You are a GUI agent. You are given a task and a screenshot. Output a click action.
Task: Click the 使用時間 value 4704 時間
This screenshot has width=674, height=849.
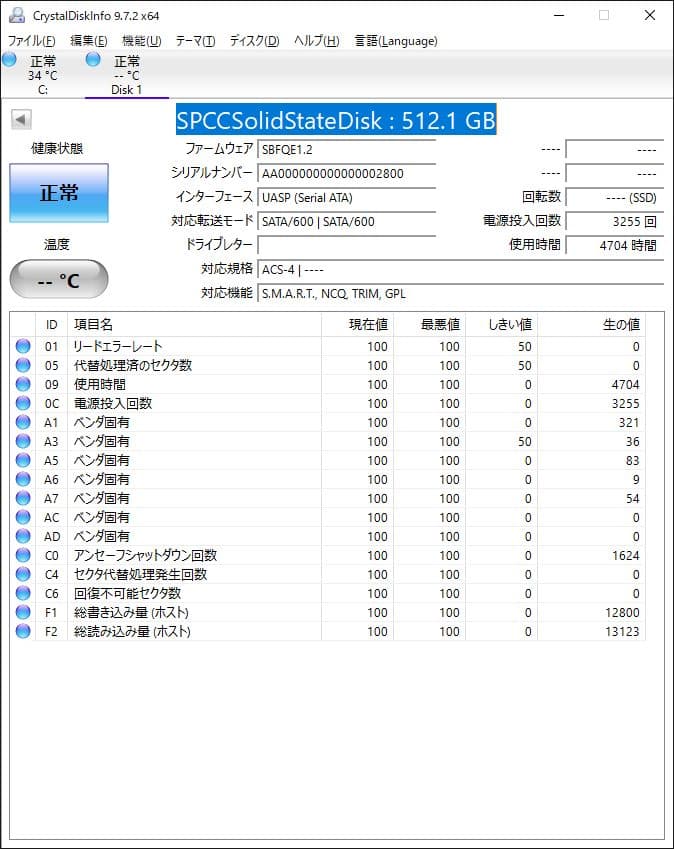[x=615, y=245]
